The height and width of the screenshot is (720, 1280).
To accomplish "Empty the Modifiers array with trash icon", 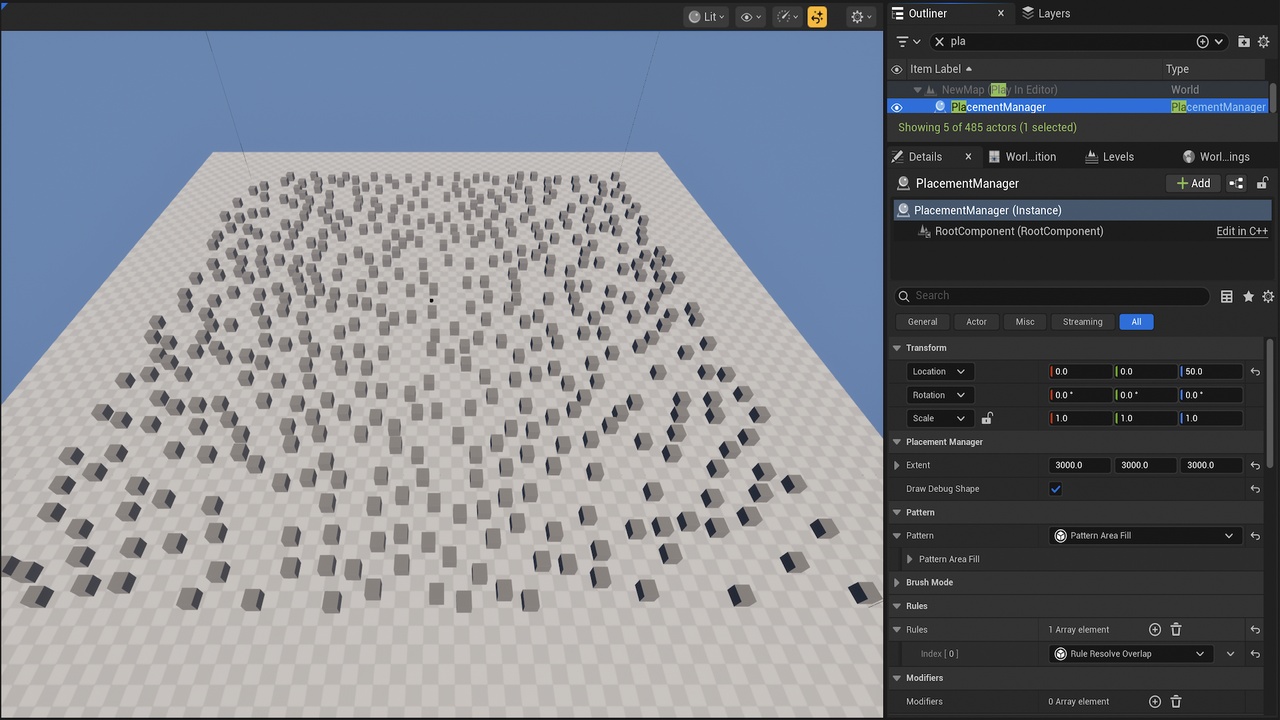I will (x=1176, y=702).
